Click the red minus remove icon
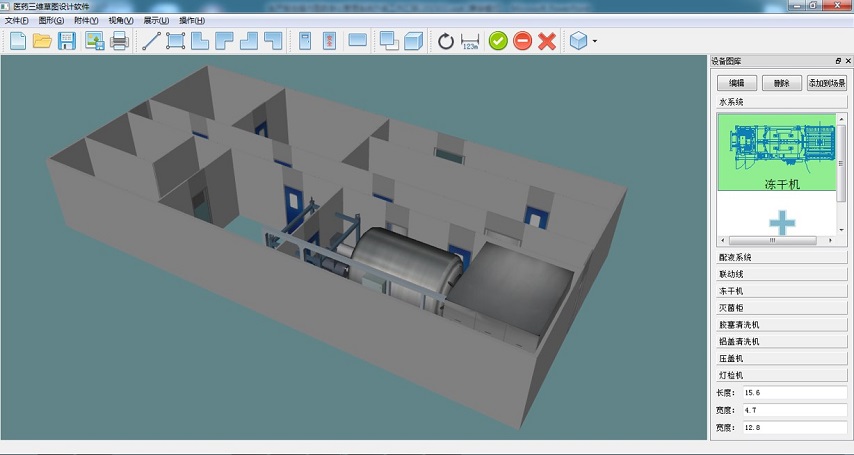This screenshot has width=854, height=455. click(522, 41)
